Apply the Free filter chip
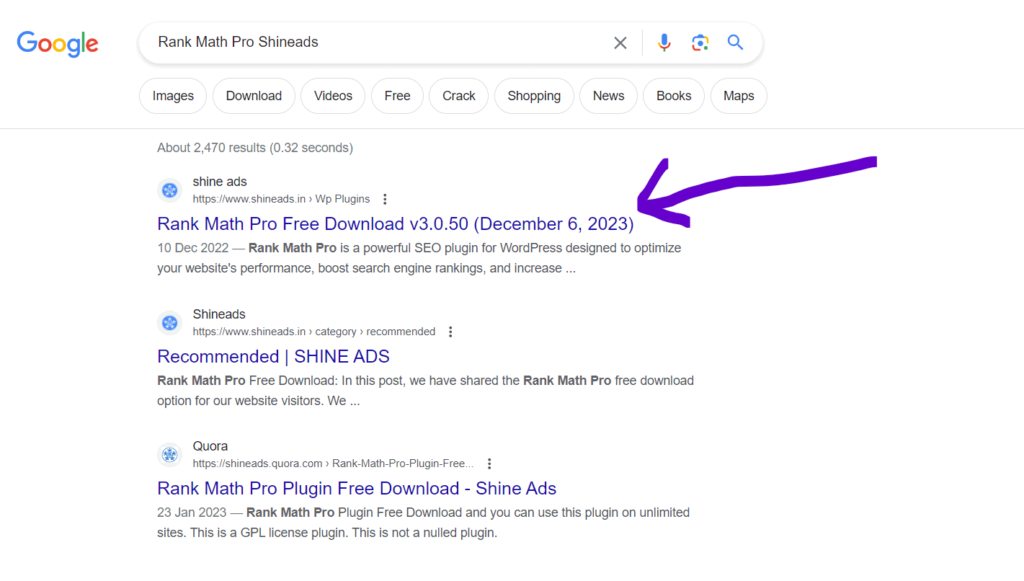This screenshot has width=1024, height=581. tap(397, 96)
